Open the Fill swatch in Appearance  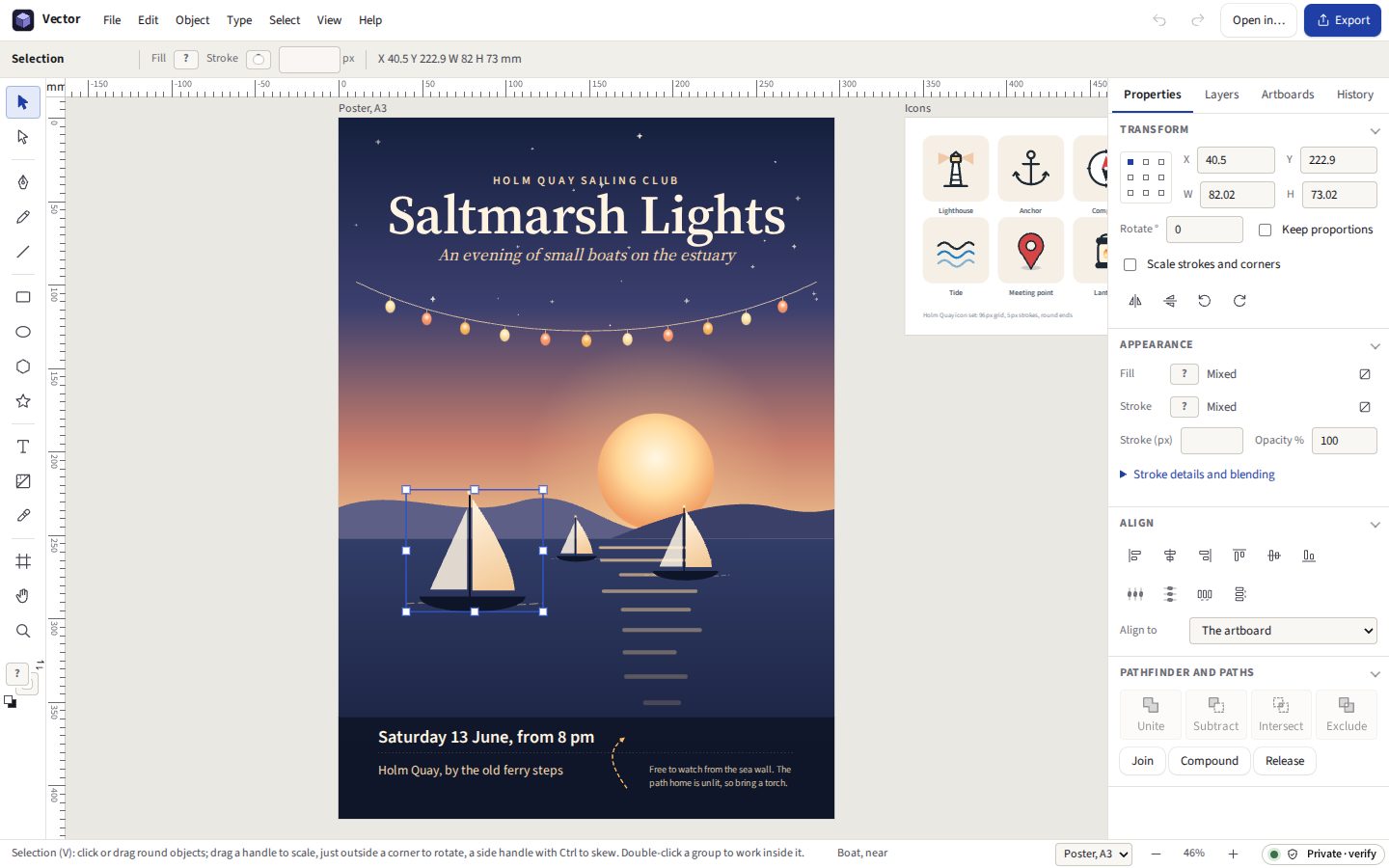[1185, 374]
